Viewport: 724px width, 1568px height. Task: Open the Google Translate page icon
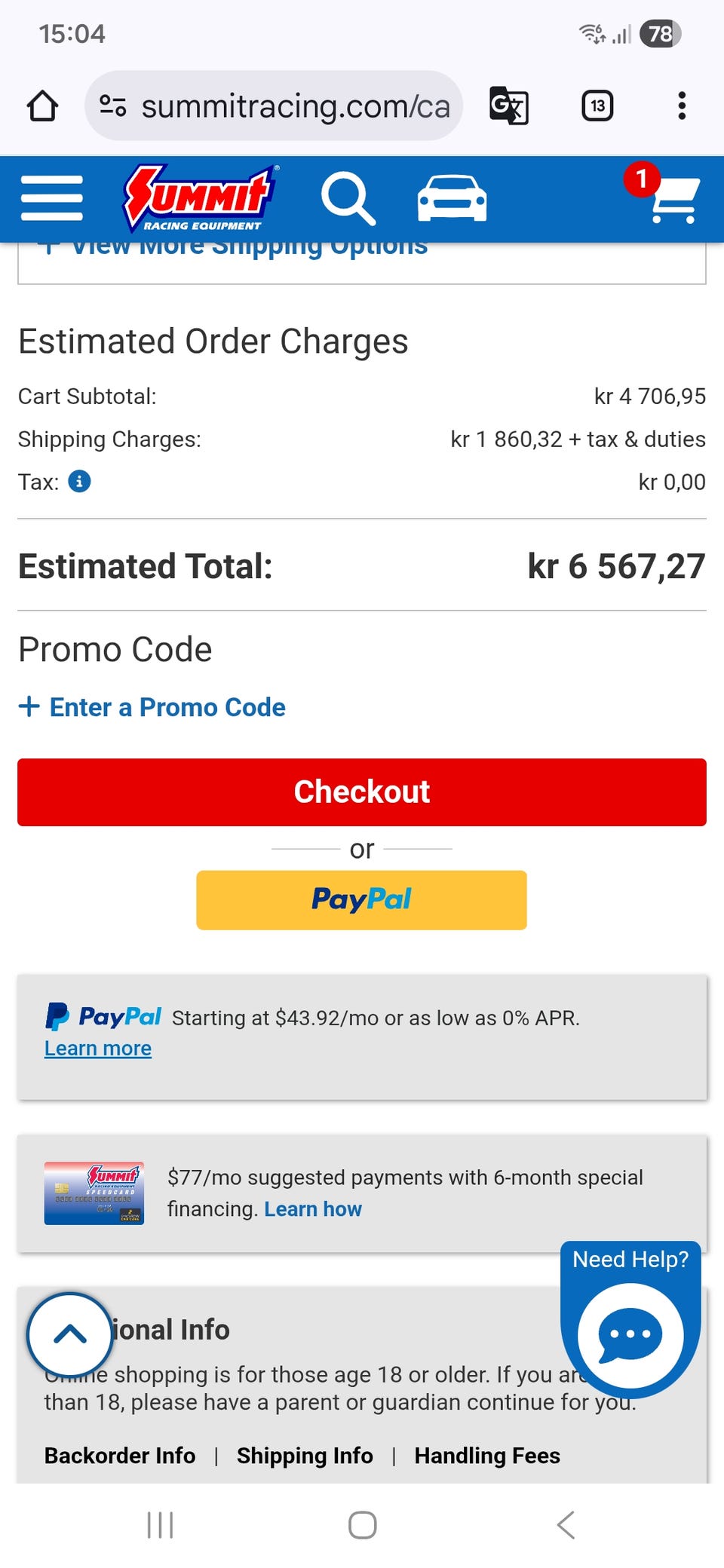pyautogui.click(x=509, y=106)
